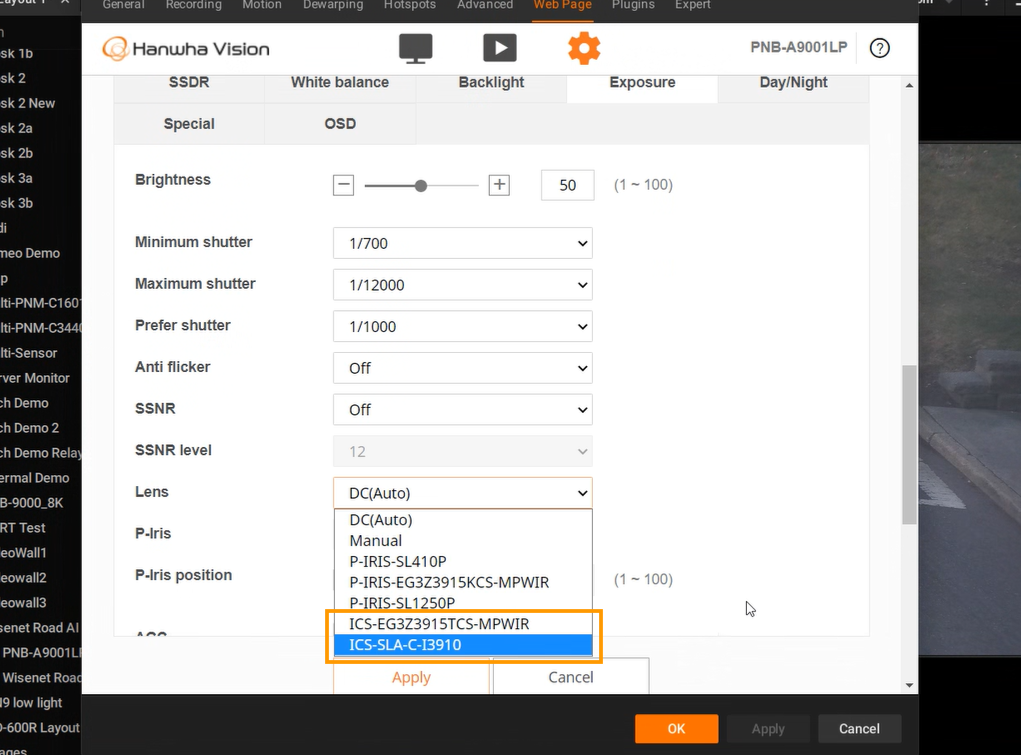Switch to the Special tab
The image size is (1021, 755).
(189, 123)
